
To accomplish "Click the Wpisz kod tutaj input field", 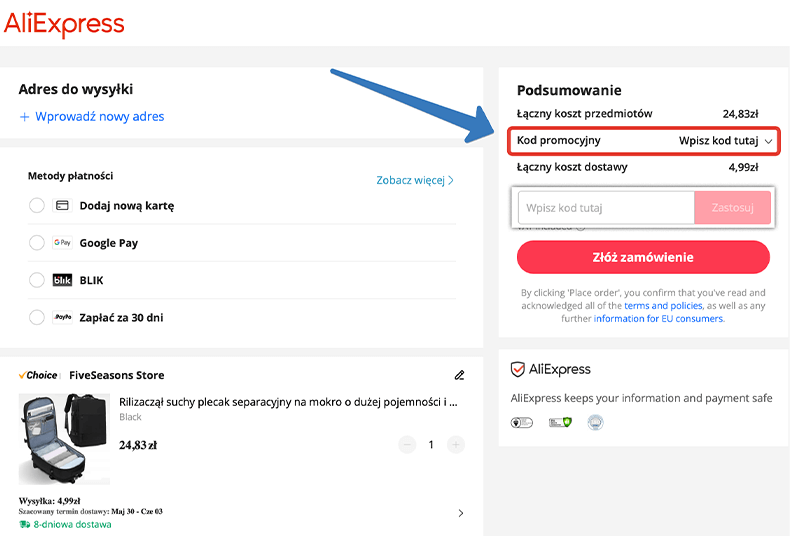I will click(x=606, y=208).
